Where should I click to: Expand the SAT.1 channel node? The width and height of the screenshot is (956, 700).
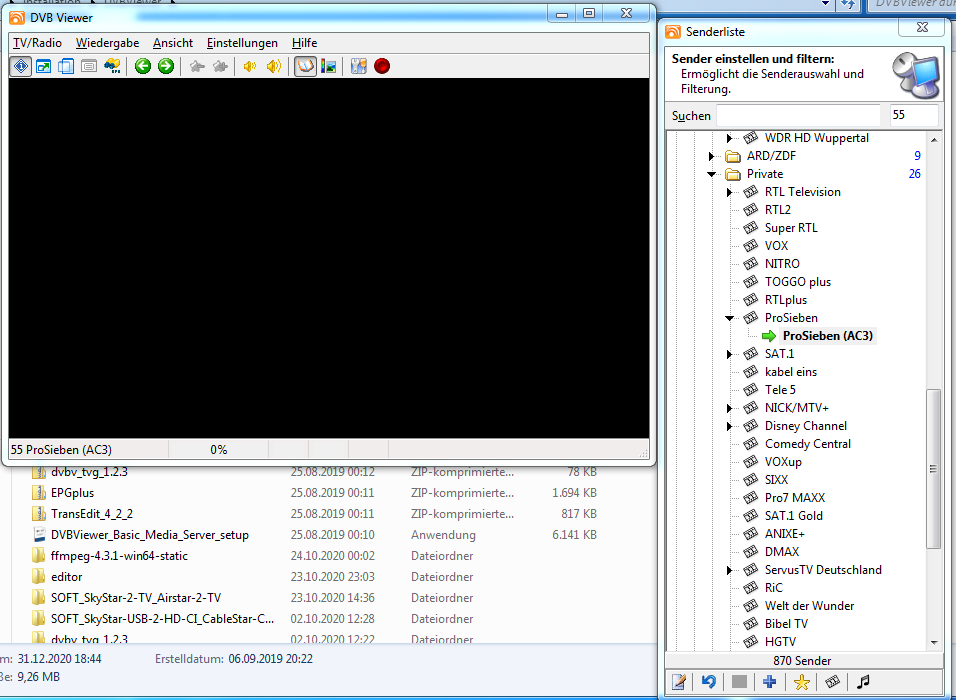pos(730,354)
